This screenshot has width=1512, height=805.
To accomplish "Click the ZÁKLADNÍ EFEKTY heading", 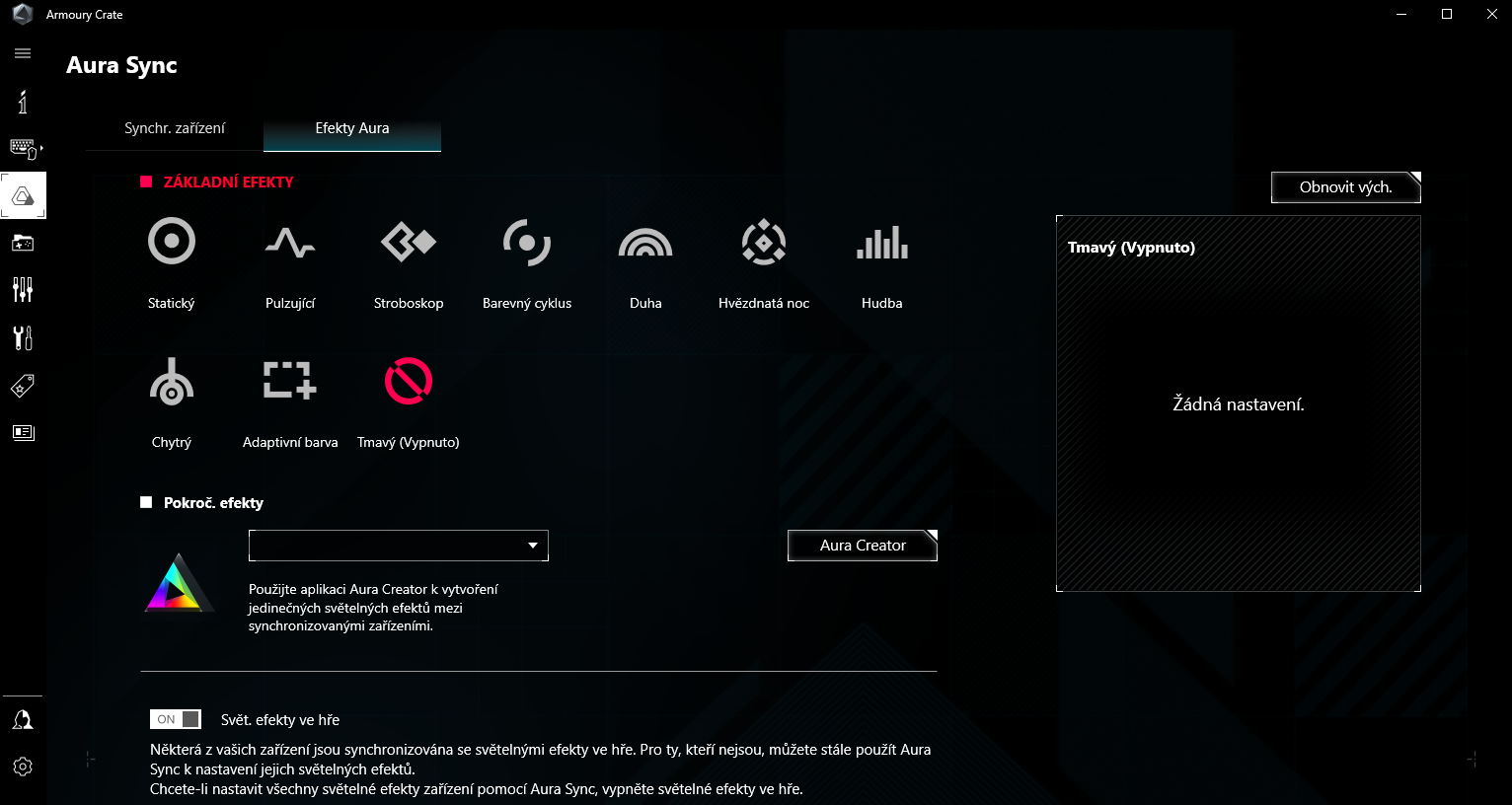I will 229,182.
